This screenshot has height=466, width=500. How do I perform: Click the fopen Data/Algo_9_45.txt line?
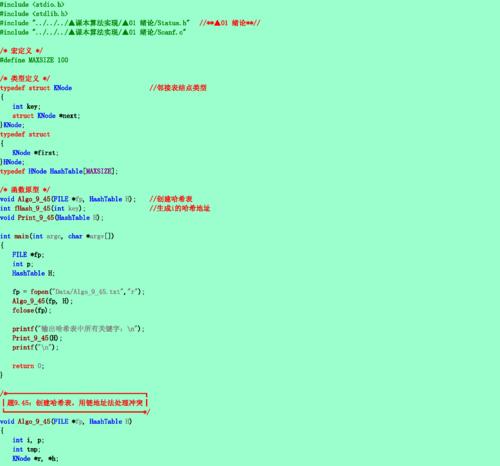click(x=78, y=292)
